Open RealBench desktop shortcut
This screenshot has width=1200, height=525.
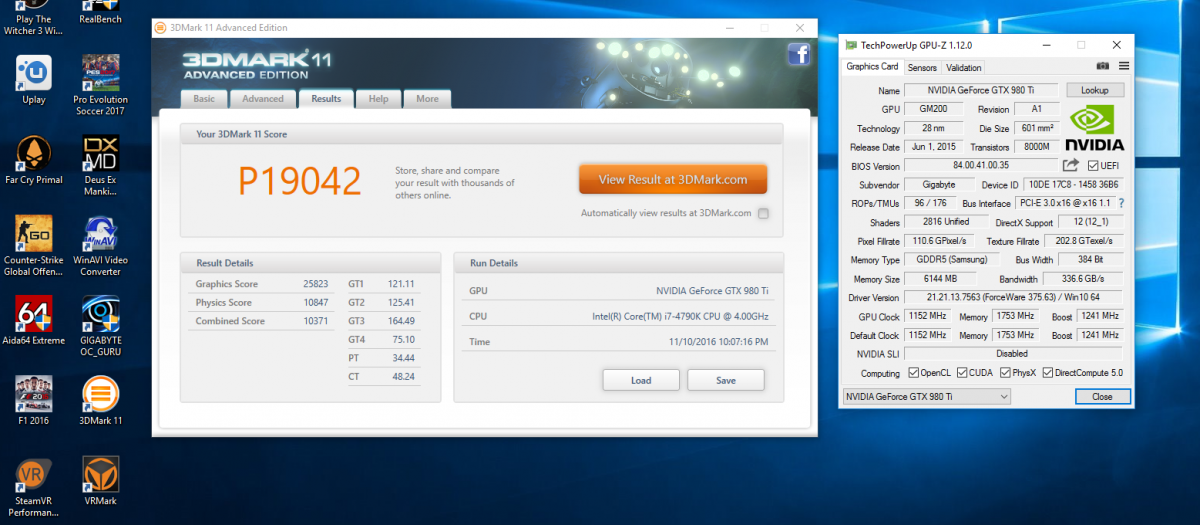click(100, 12)
